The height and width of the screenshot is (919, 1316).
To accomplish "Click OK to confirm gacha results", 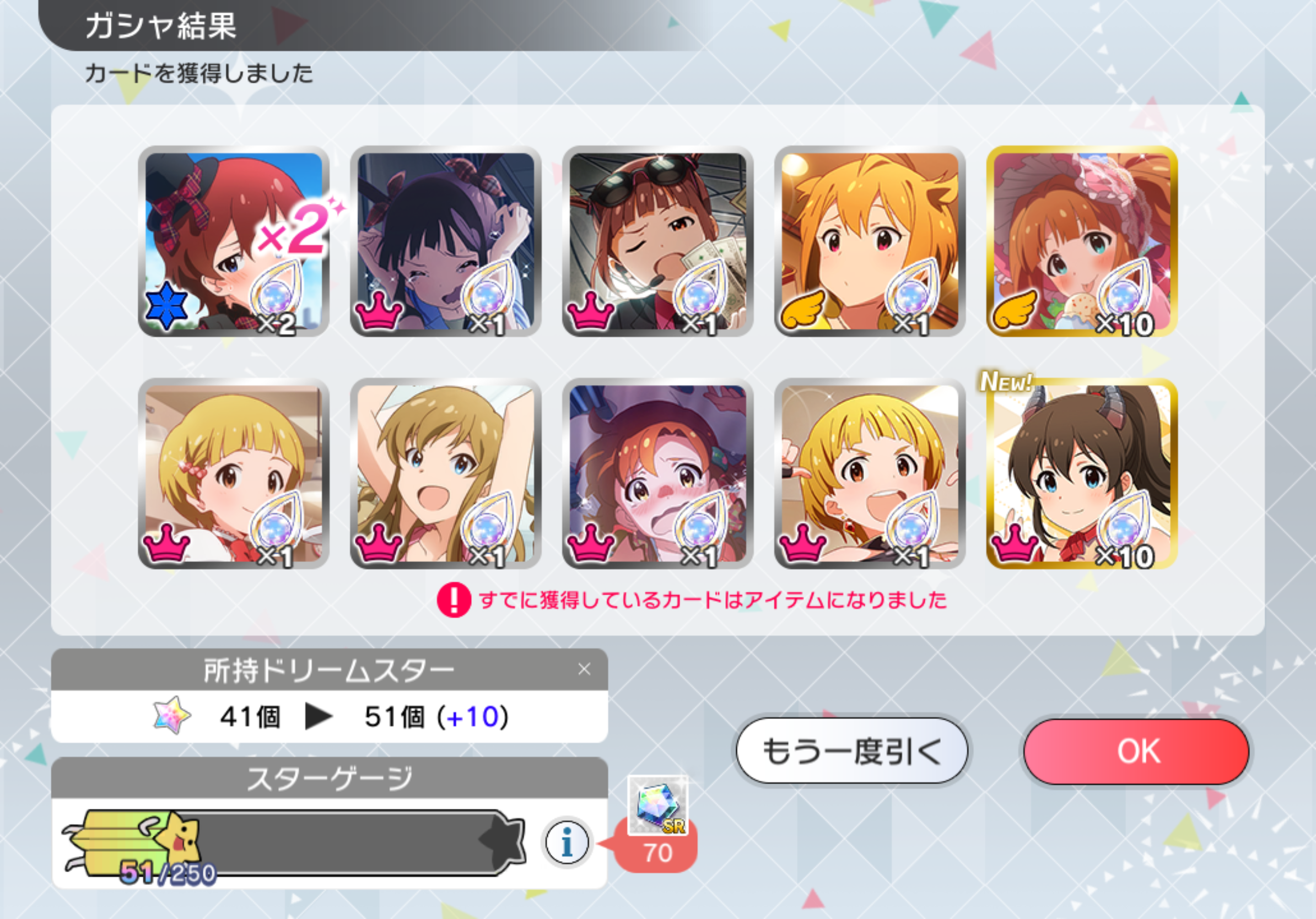I will (x=1136, y=751).
